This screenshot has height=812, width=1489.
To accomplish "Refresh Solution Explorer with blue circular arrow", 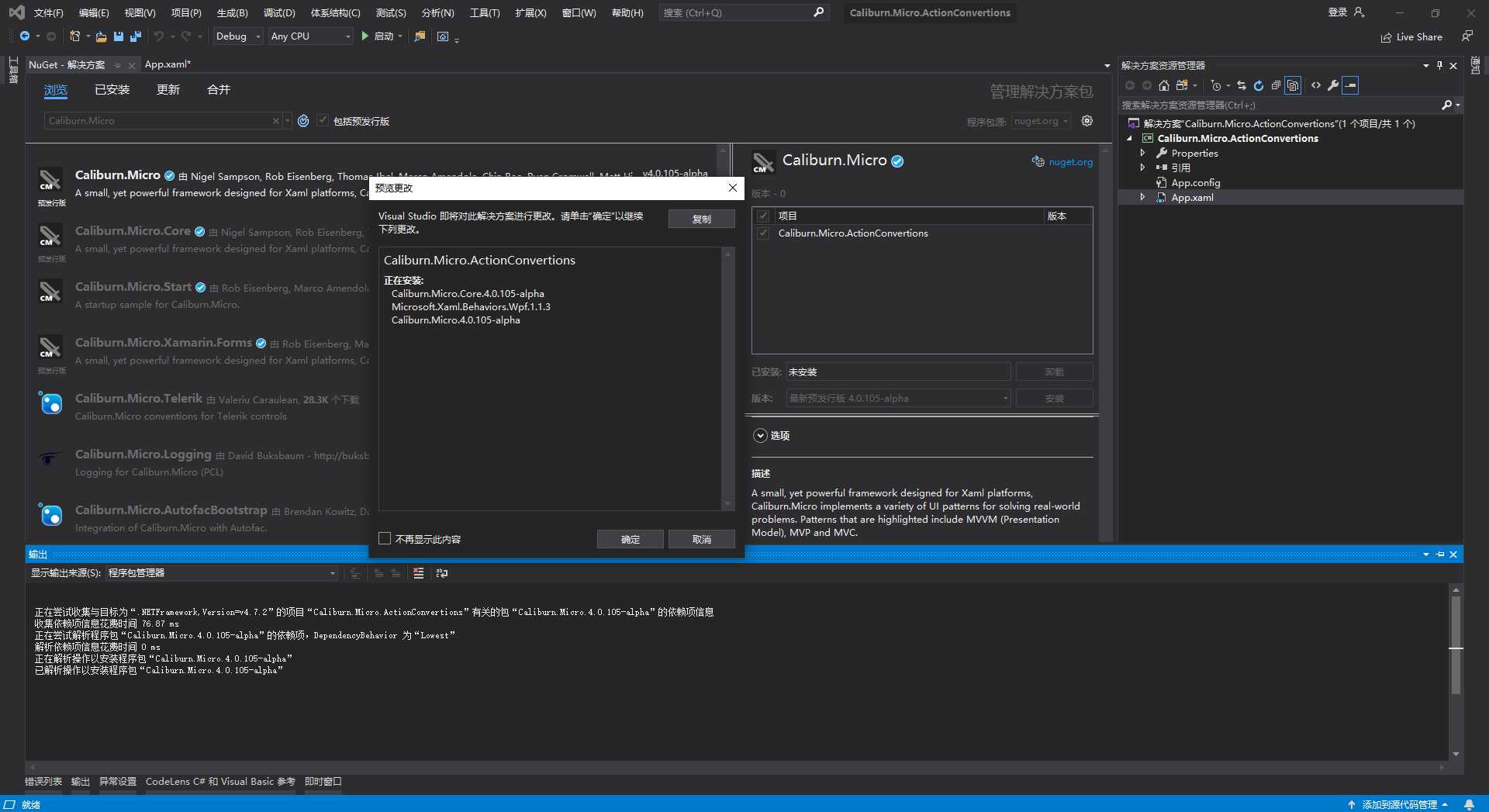I will click(1259, 85).
